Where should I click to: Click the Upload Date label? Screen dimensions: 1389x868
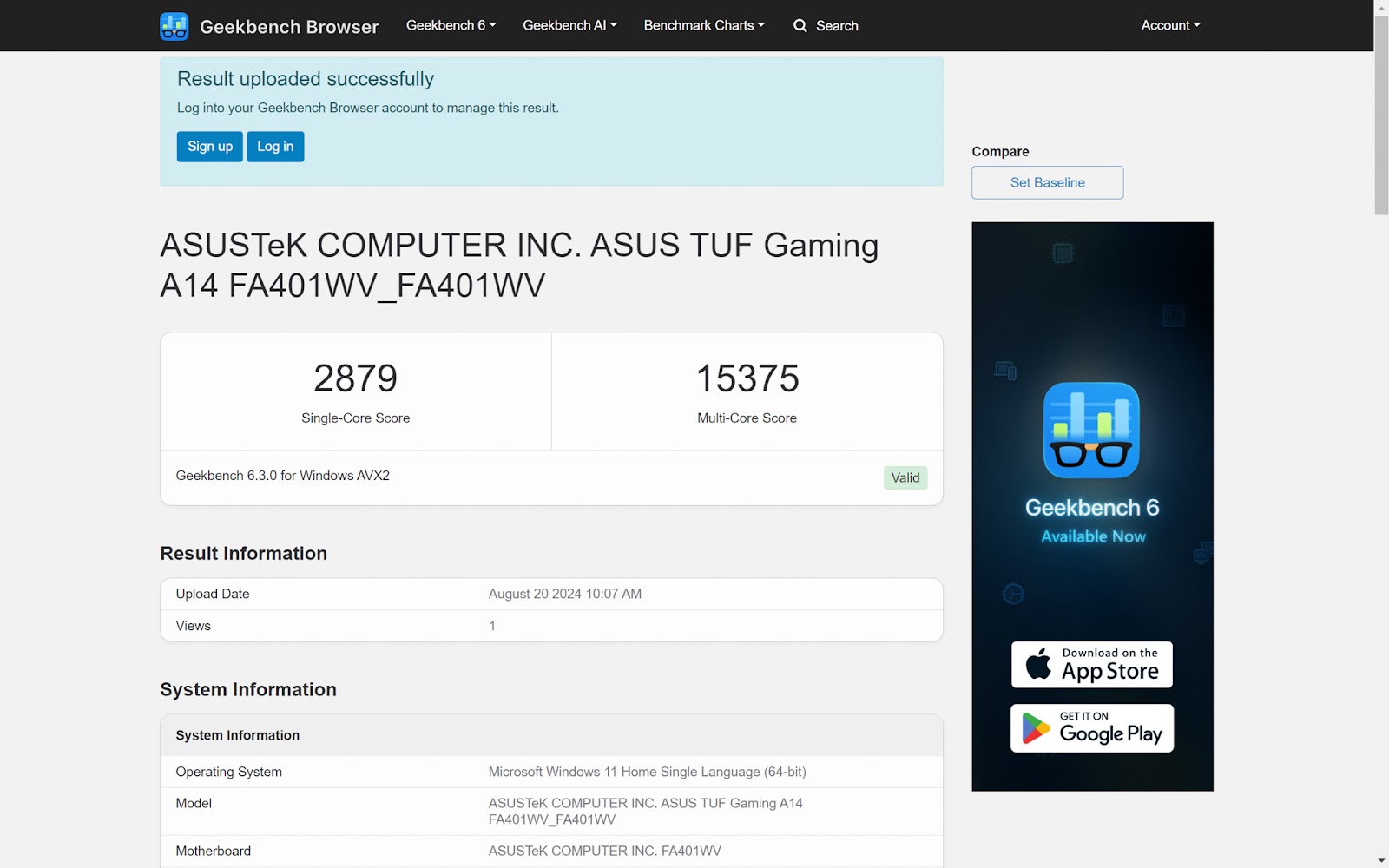(x=213, y=594)
